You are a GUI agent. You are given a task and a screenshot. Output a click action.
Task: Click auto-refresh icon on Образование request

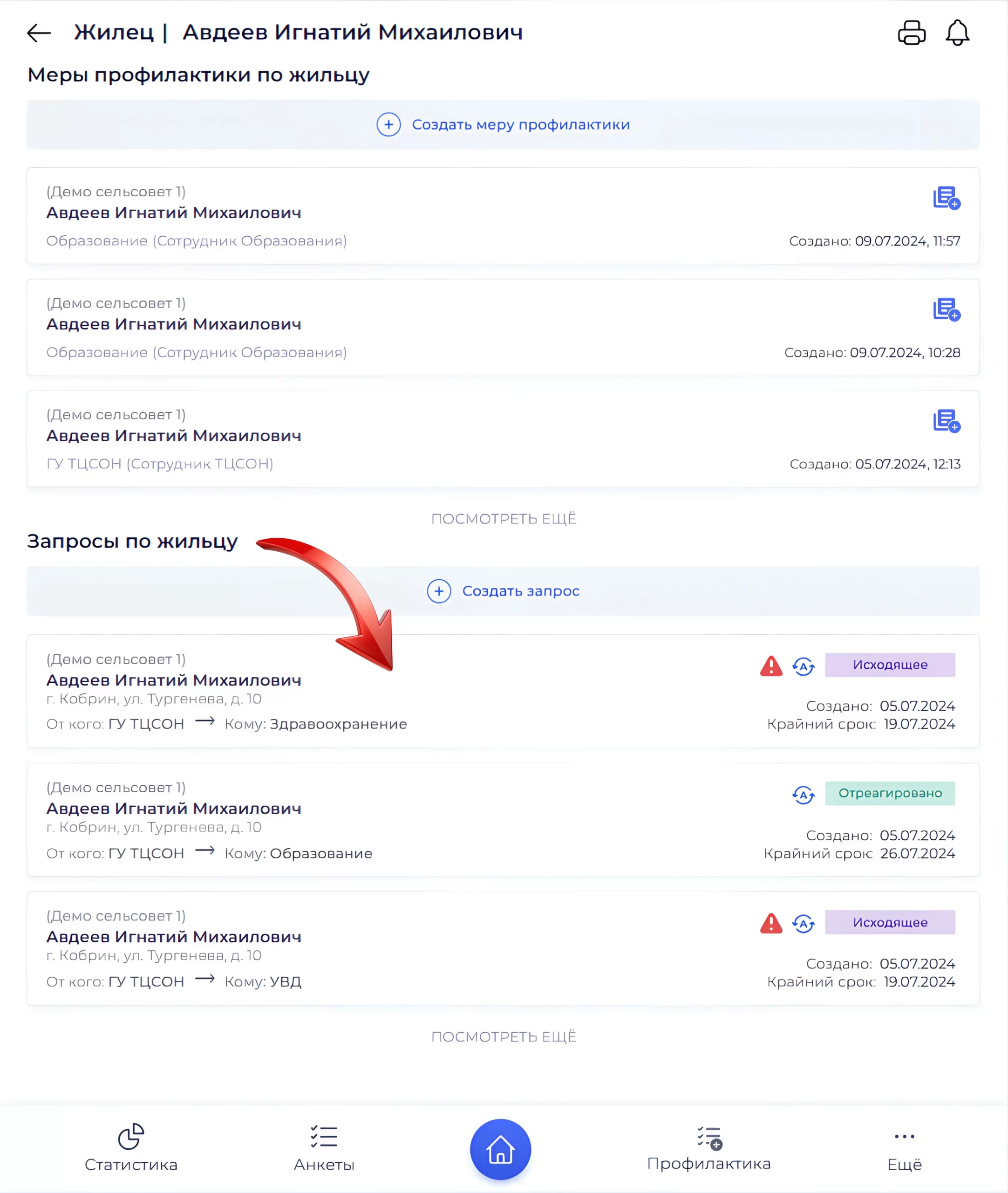[804, 795]
